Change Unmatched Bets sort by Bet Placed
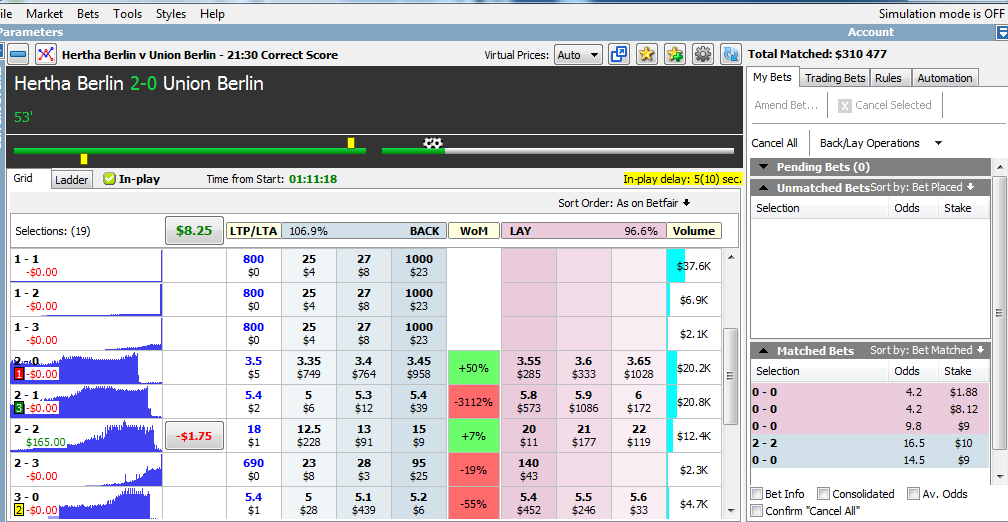This screenshot has width=1008, height=522. [922, 188]
